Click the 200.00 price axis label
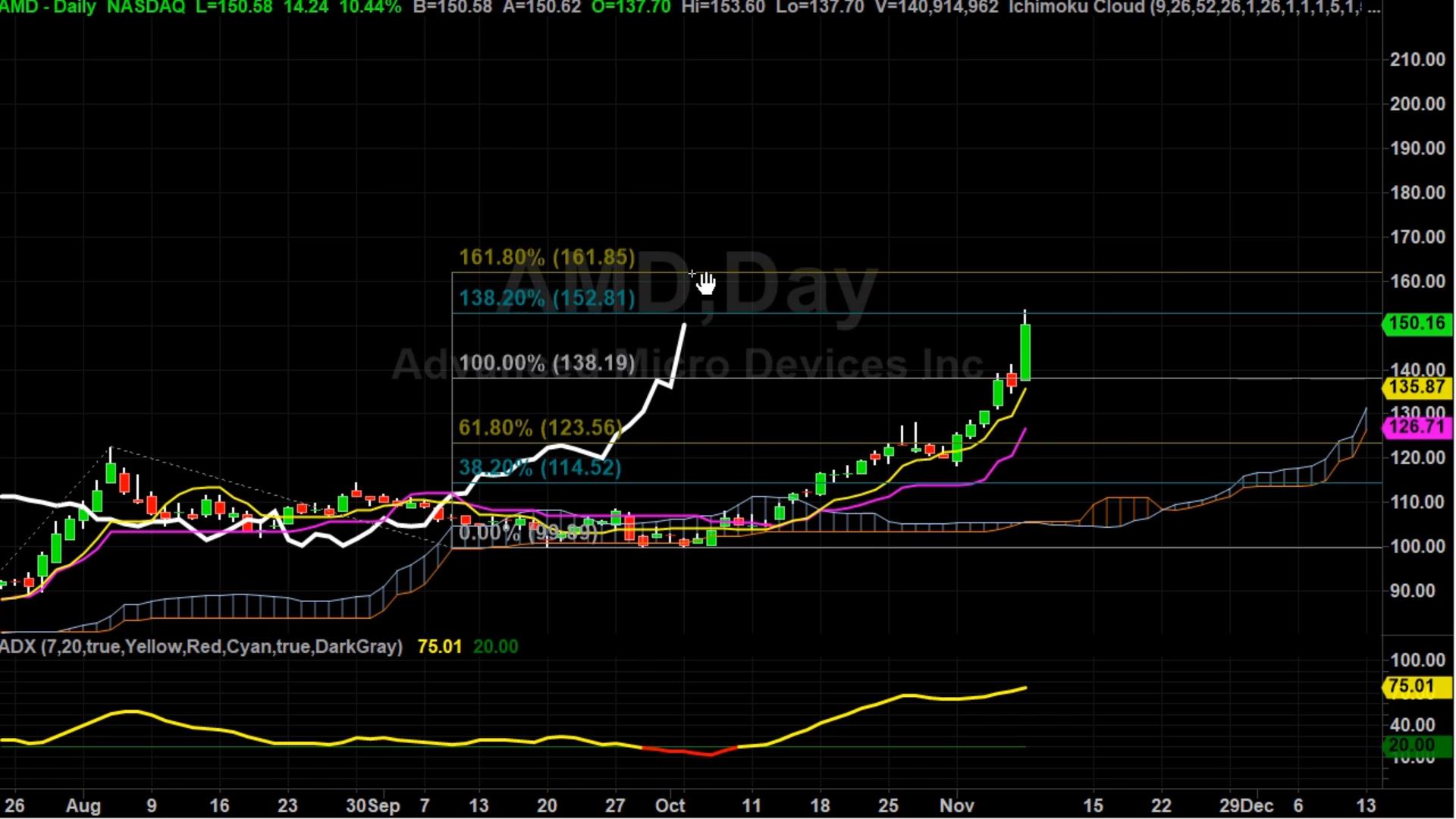 (1417, 104)
